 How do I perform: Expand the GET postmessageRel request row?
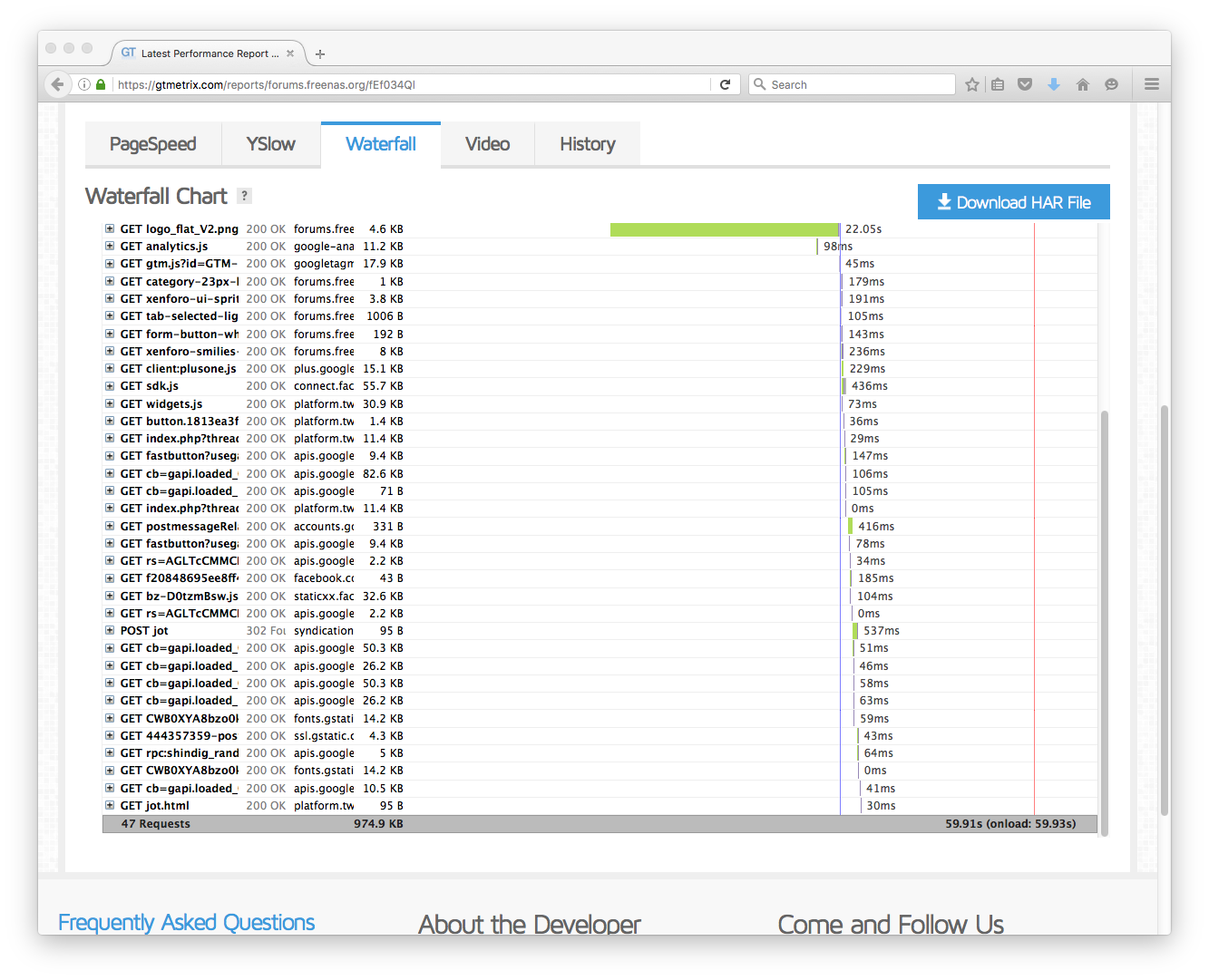click(110, 527)
